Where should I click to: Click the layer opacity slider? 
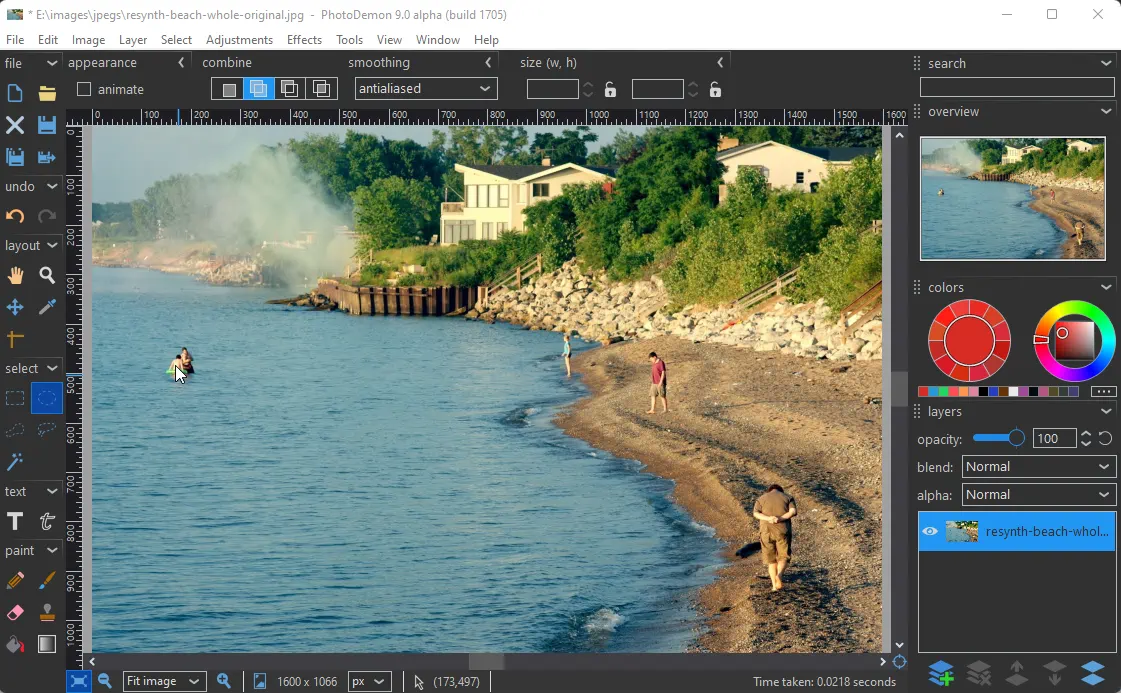tap(997, 438)
